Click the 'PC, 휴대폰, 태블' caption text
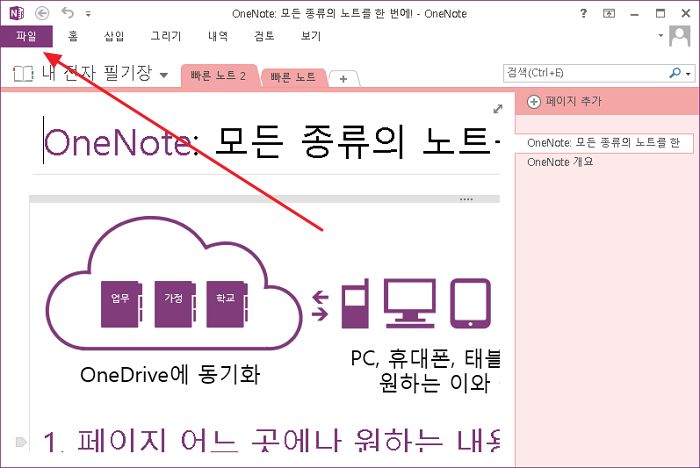The image size is (700, 468). 425,358
